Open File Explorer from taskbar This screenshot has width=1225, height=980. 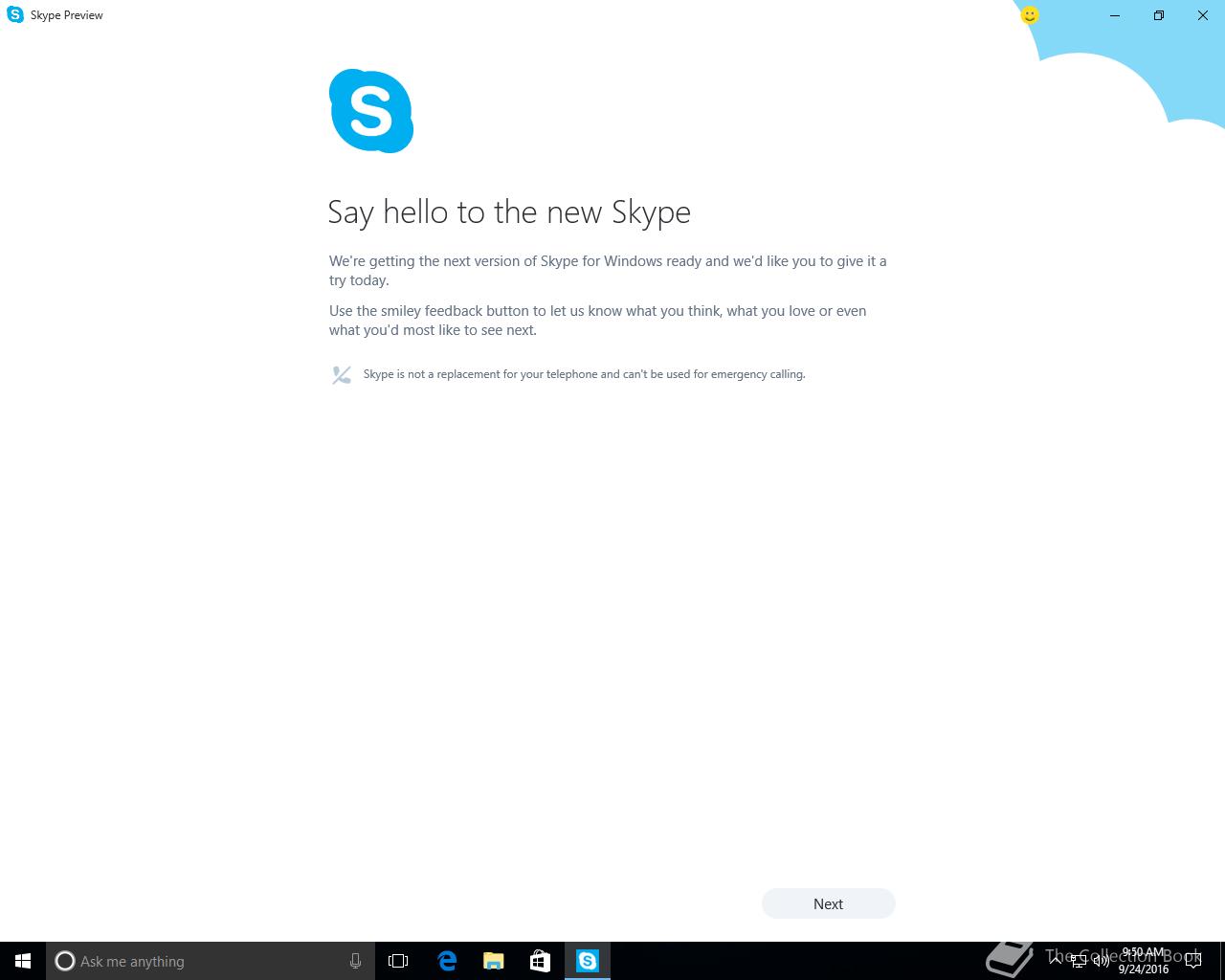point(493,961)
